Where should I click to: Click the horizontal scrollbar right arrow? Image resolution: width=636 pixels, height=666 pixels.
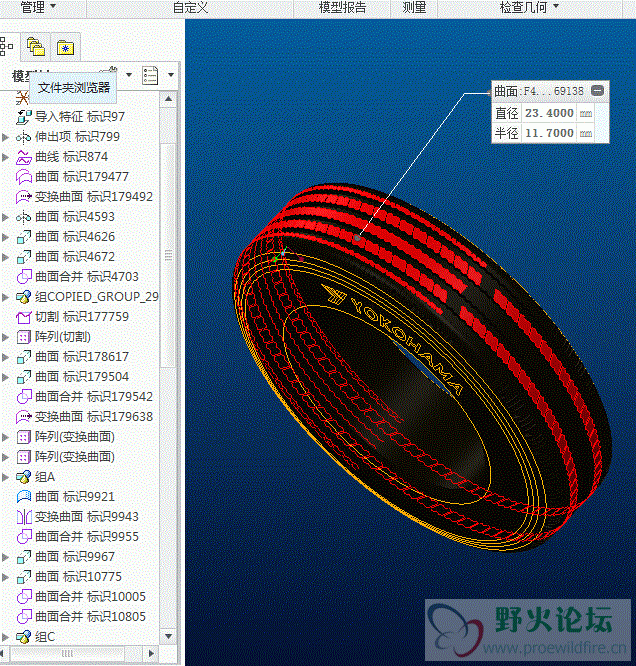click(x=151, y=653)
